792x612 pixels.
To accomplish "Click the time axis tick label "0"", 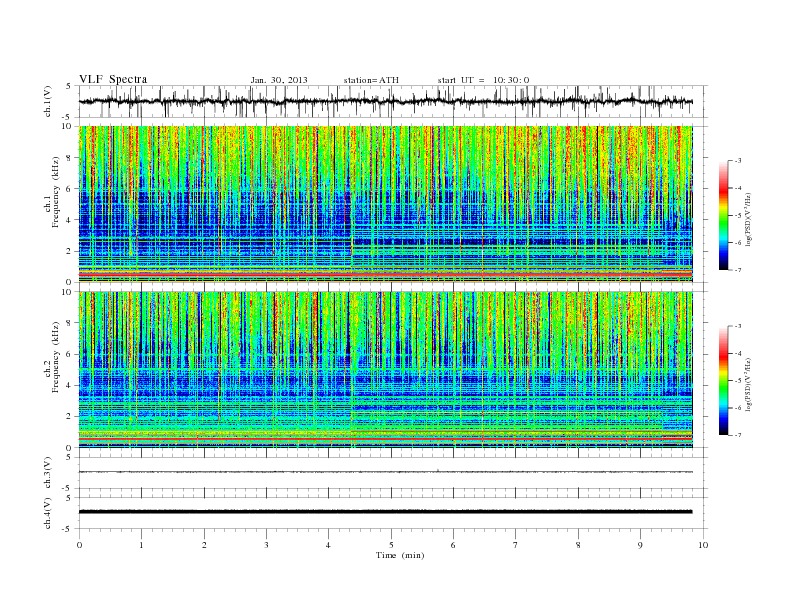I will pyautogui.click(x=79, y=545).
